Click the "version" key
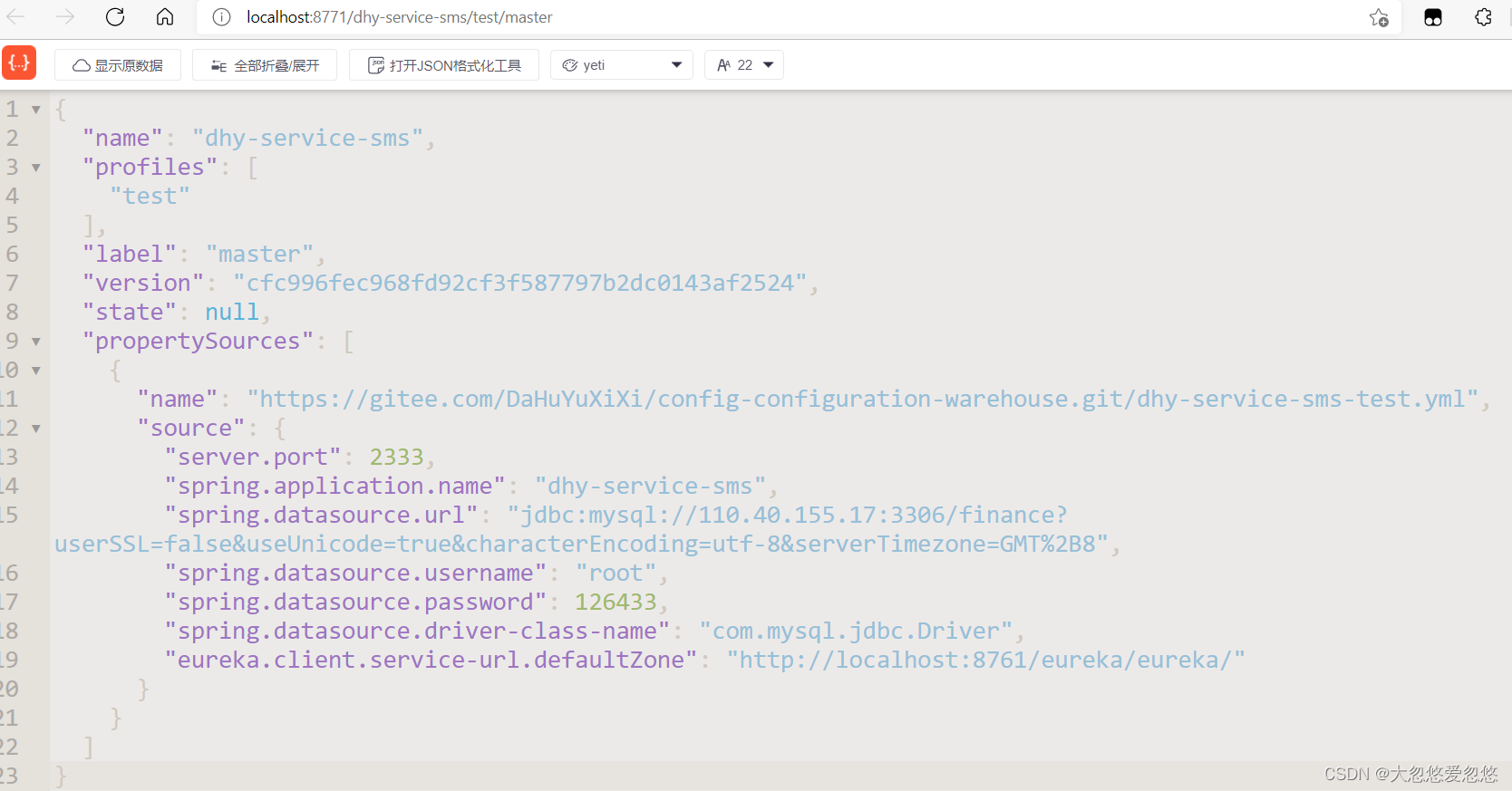The height and width of the screenshot is (791, 1512). pyautogui.click(x=143, y=284)
